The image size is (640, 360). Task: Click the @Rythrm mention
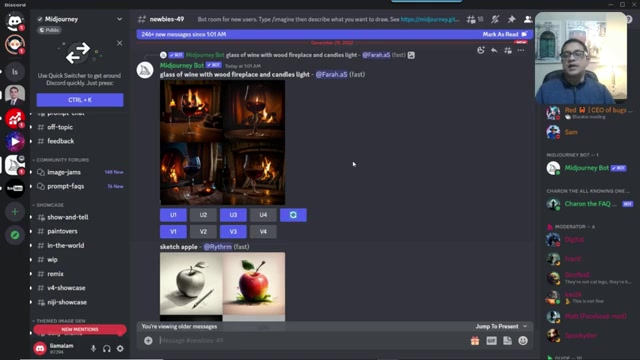point(218,247)
